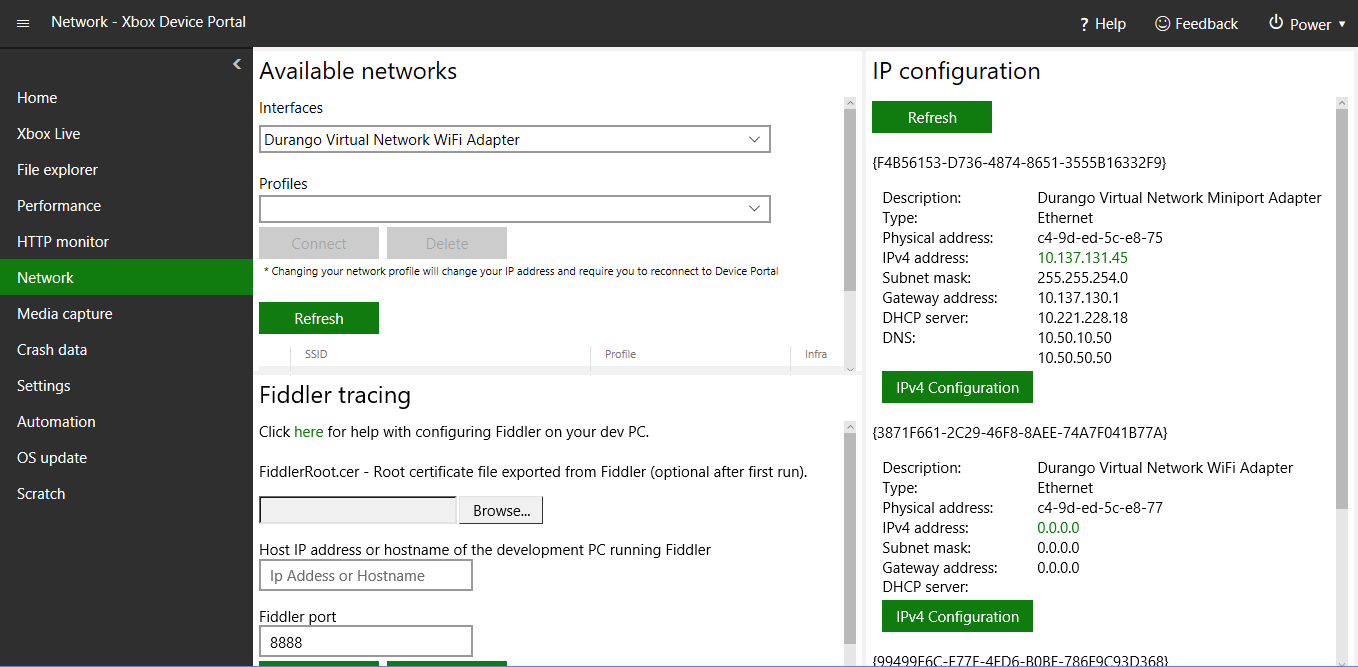This screenshot has height=667, width=1358.
Task: Select the physical address c4-9d-ed-5c-e8-75
Action: (x=1100, y=238)
